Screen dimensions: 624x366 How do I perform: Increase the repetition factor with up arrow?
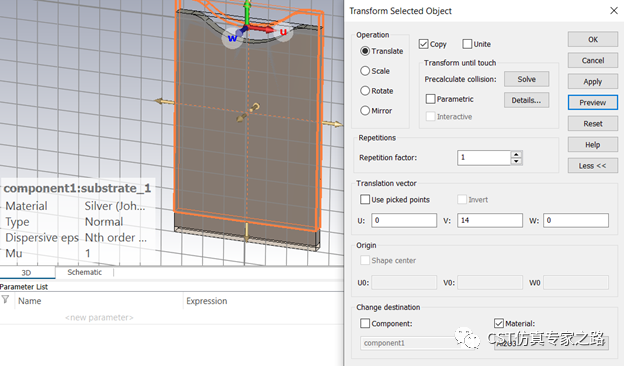point(516,154)
